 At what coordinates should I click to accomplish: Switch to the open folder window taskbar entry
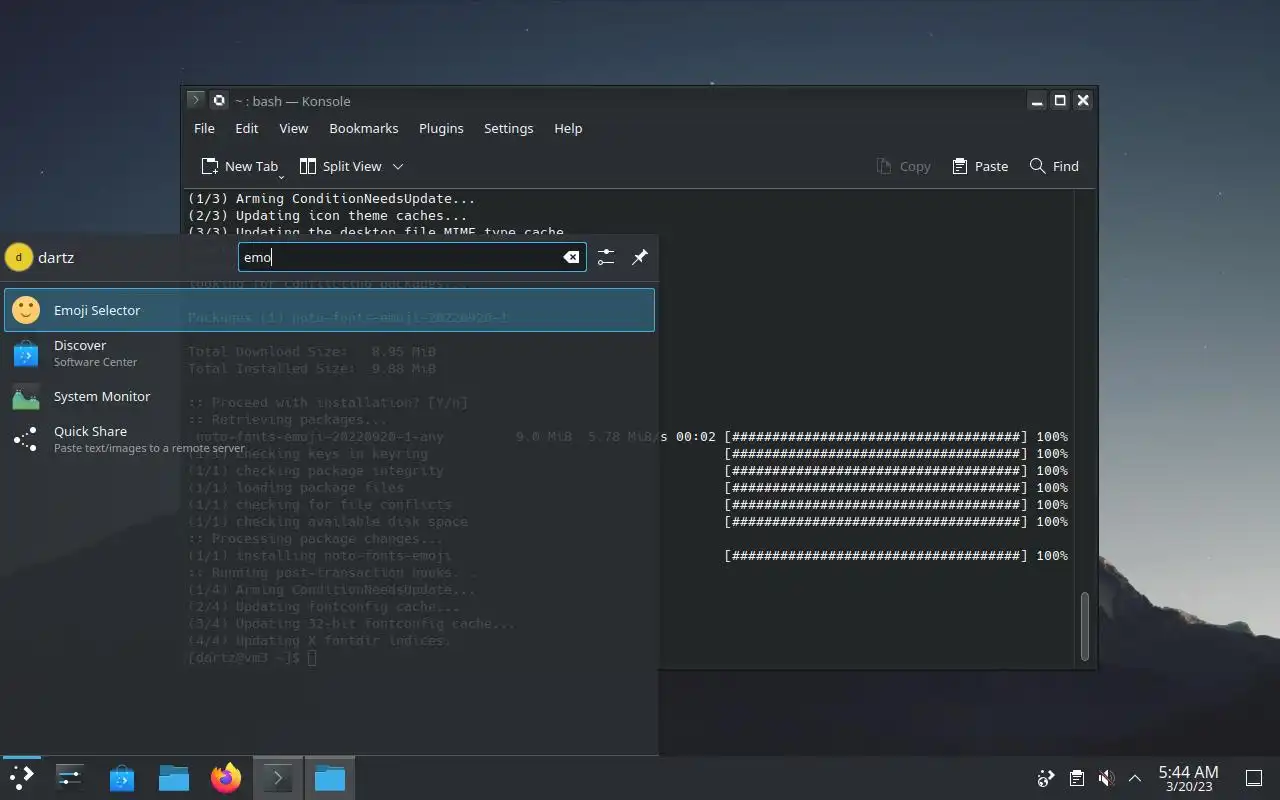tap(329, 777)
